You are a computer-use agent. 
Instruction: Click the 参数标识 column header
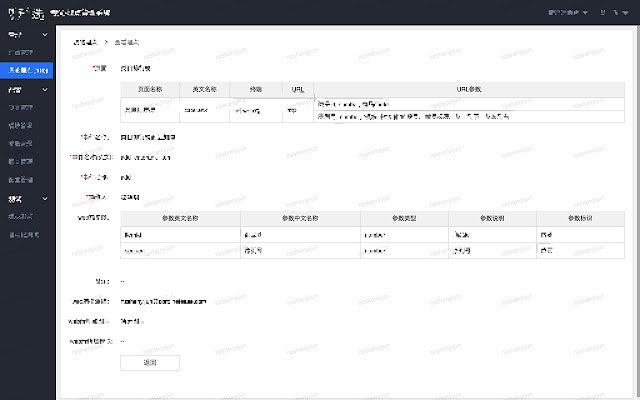click(x=580, y=218)
